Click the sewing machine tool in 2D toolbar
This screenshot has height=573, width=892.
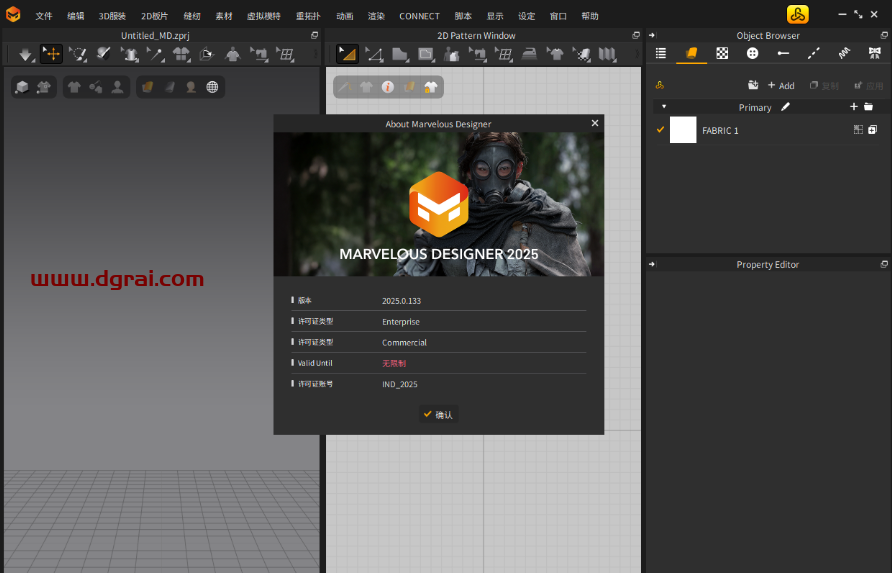477,54
